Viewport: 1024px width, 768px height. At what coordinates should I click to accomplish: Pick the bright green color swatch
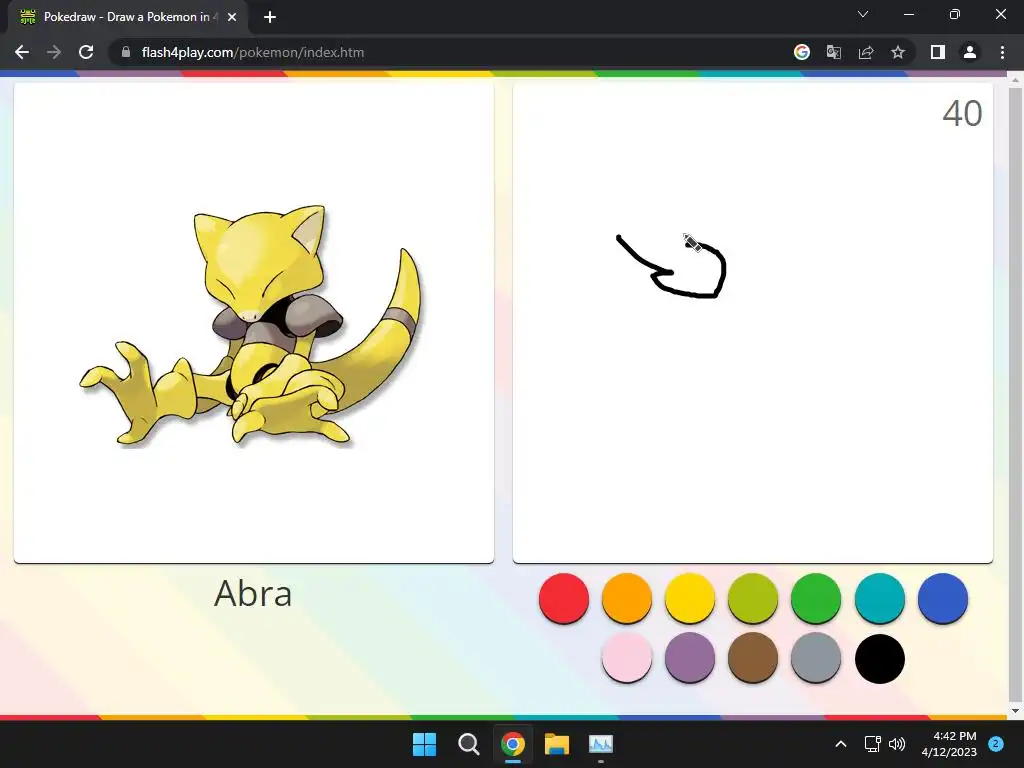[x=816, y=598]
